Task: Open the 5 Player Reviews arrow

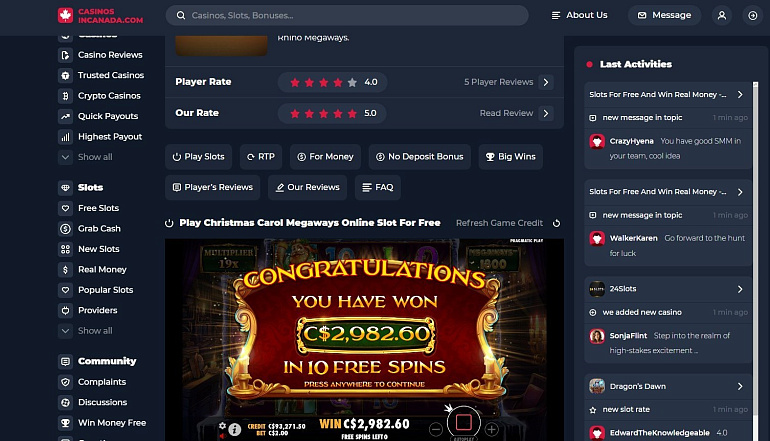Action: tap(546, 82)
